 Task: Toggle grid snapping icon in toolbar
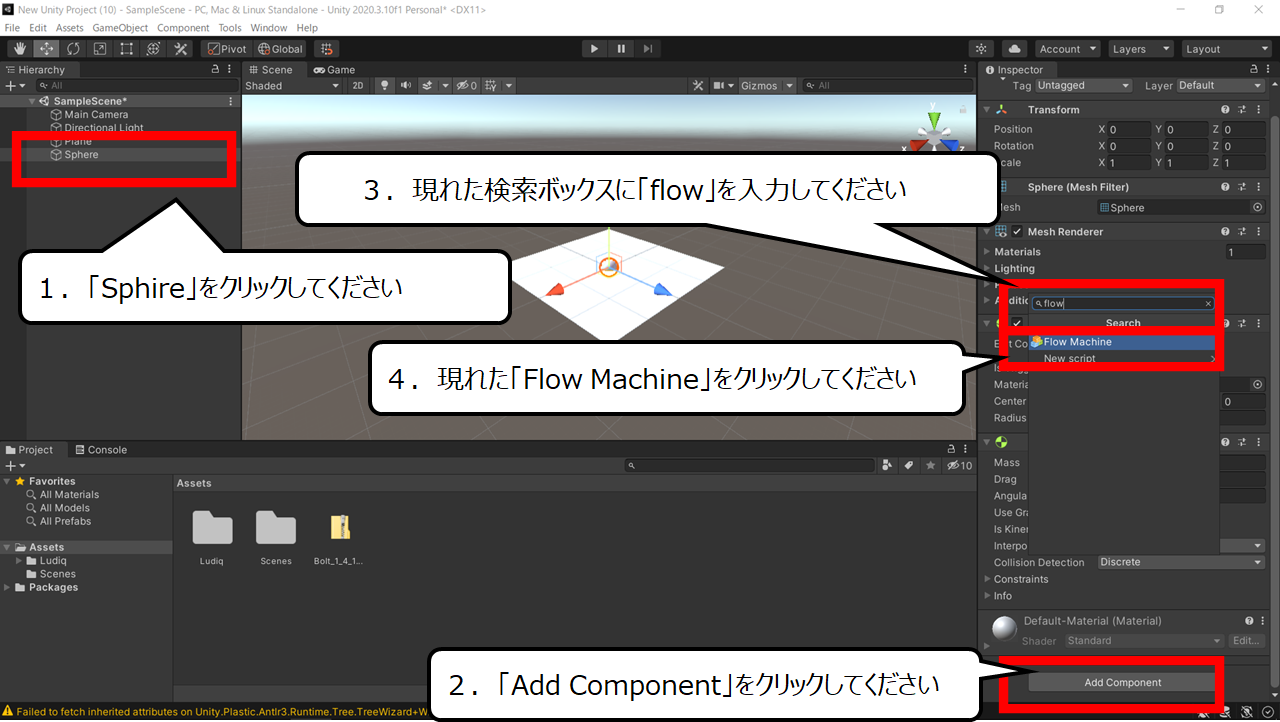click(326, 48)
